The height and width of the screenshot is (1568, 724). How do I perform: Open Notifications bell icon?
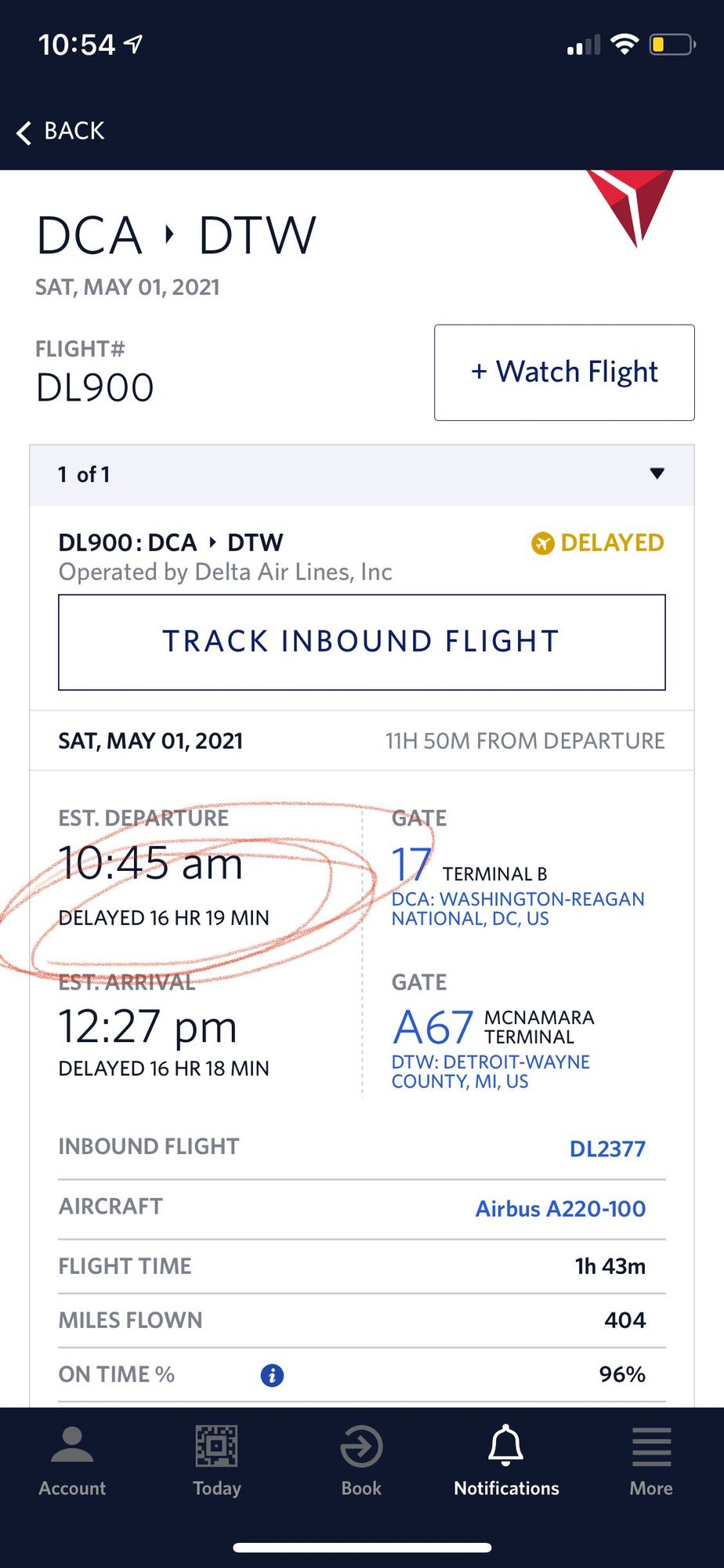tap(506, 1446)
